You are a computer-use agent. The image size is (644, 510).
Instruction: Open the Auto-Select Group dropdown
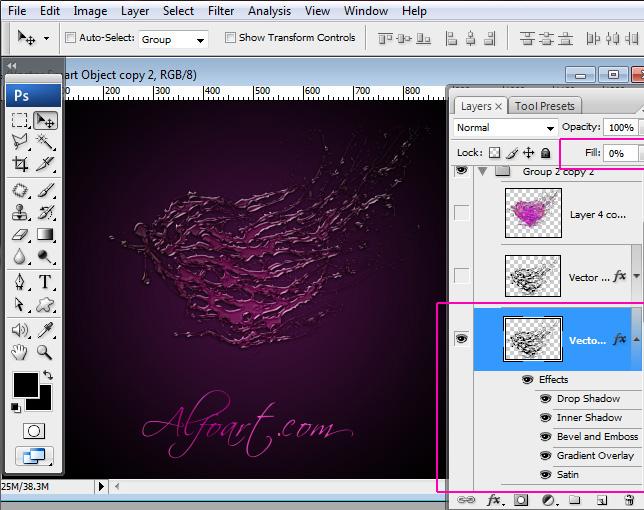click(x=173, y=39)
